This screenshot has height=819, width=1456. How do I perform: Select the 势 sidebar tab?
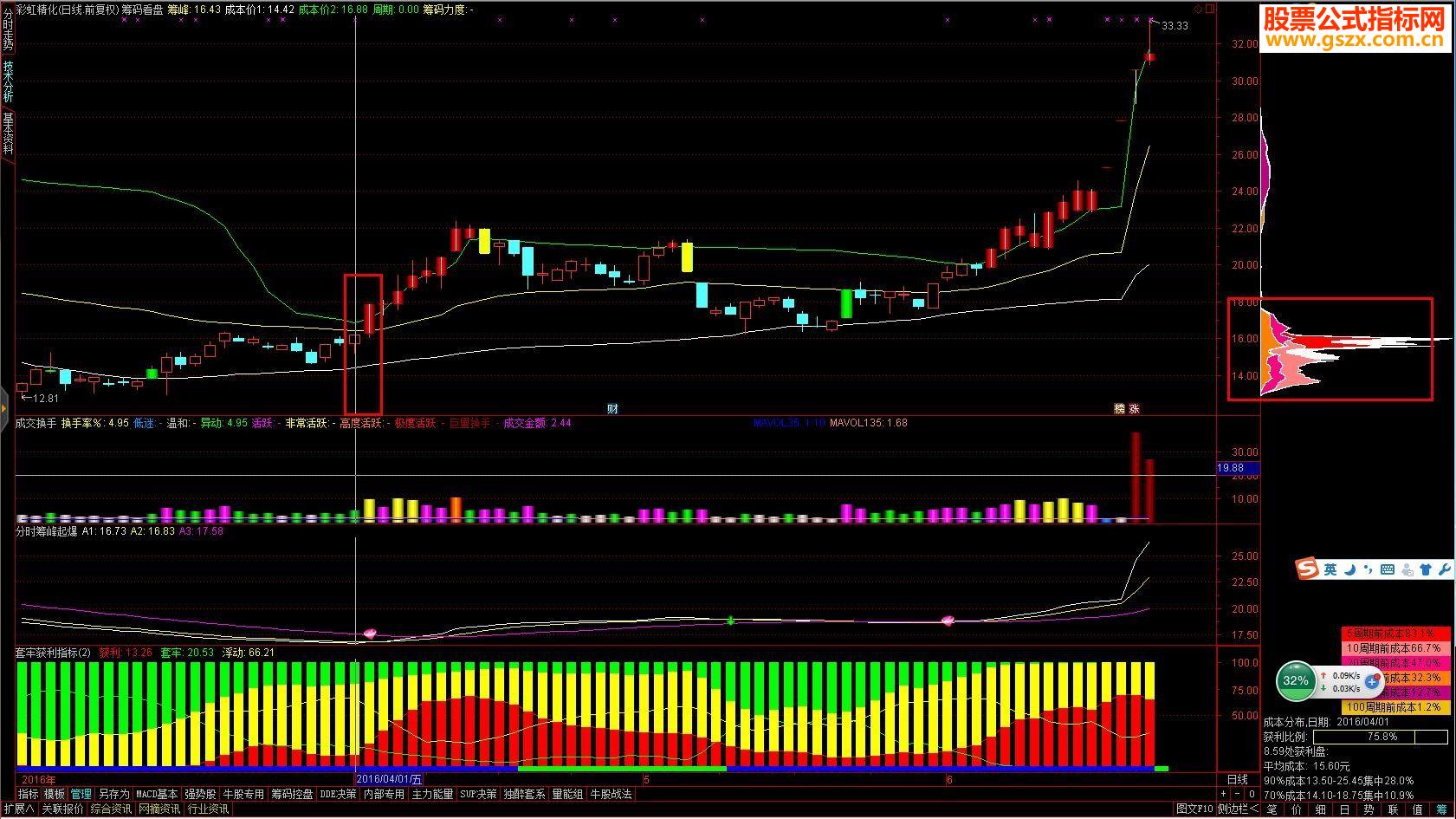(x=1369, y=810)
